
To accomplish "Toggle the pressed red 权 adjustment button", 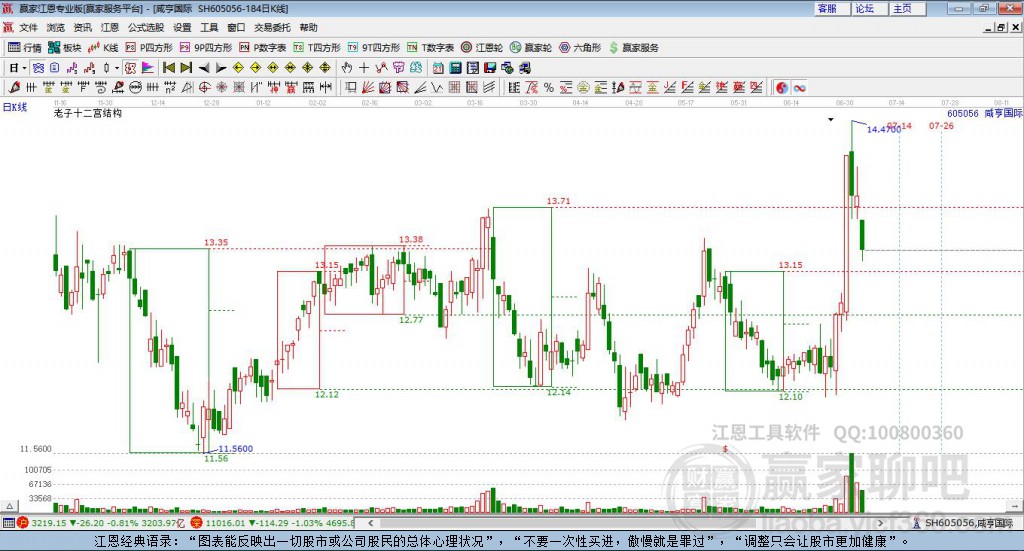I will (130, 68).
